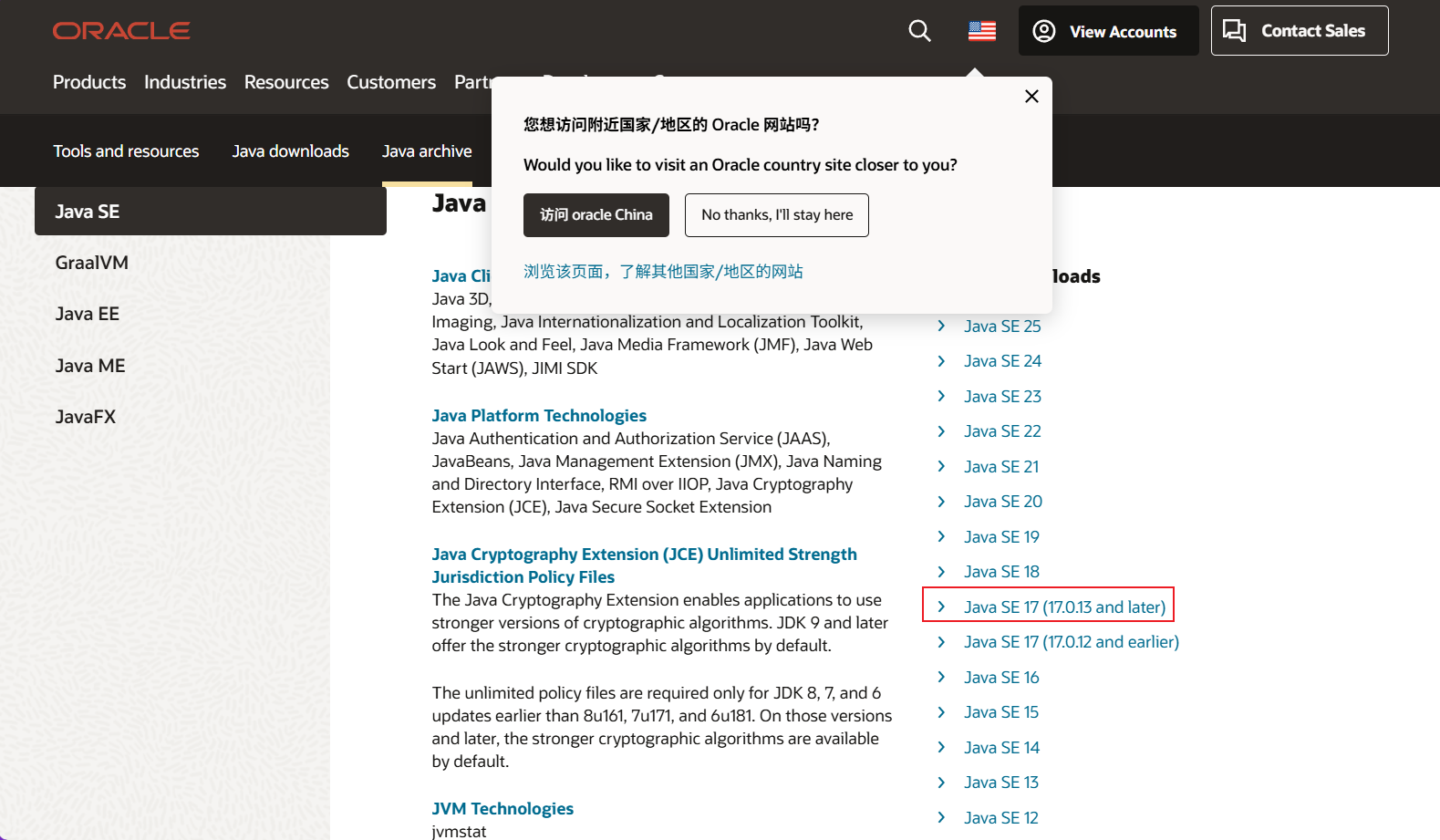
Task: Select the Java archive tab
Action: [427, 151]
